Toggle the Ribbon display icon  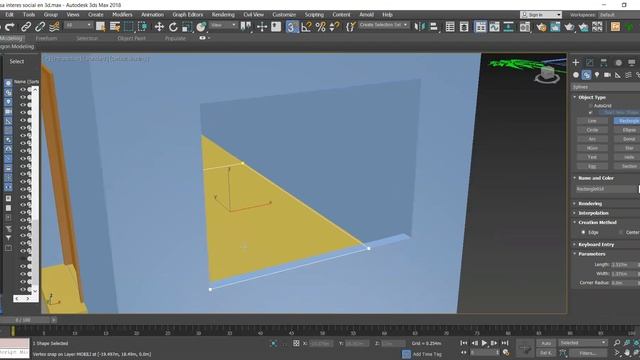coord(480,27)
